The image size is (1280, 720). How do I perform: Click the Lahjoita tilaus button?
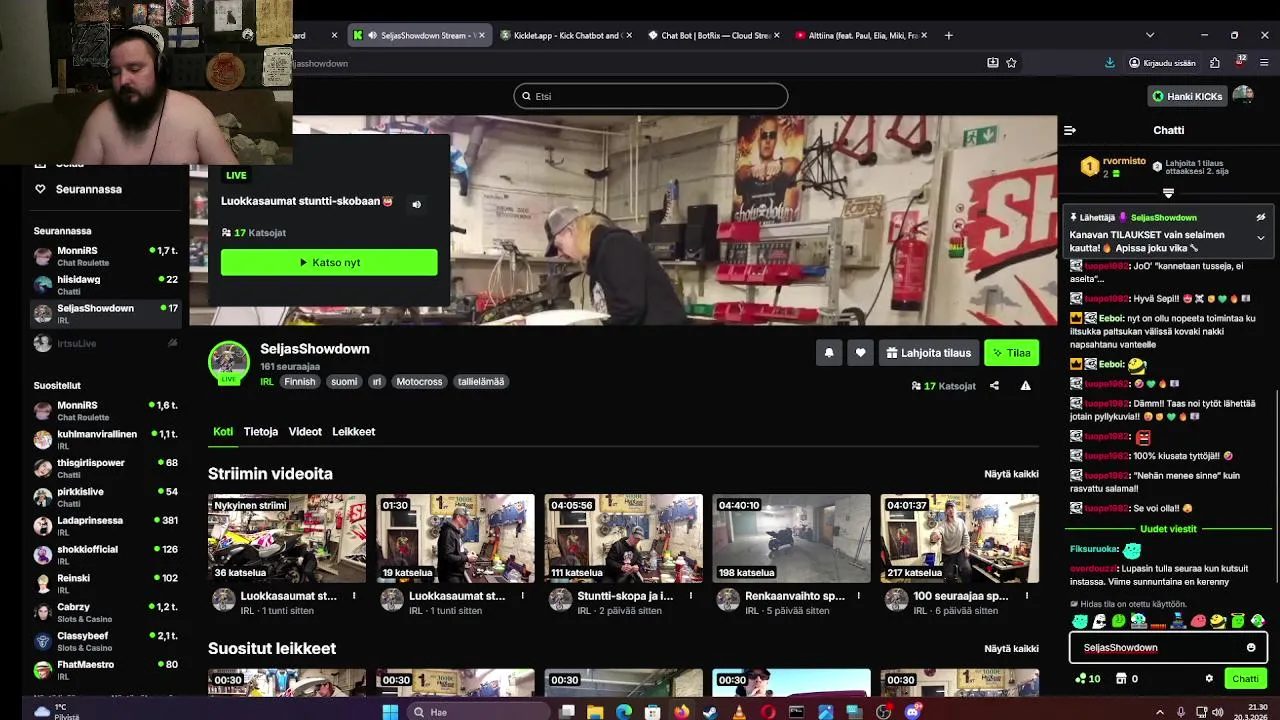coord(928,353)
